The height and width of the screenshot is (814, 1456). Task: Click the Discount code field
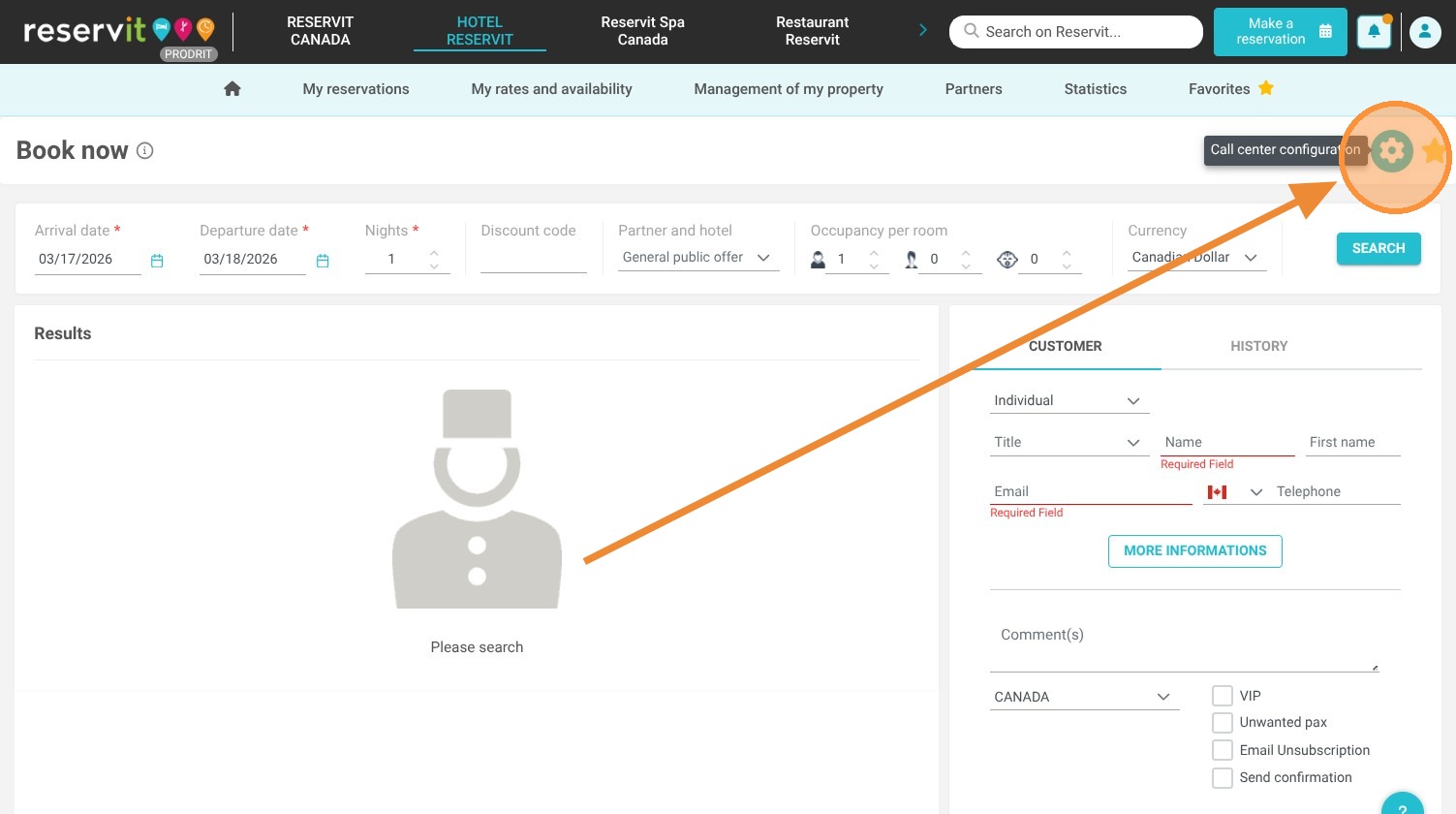(x=534, y=259)
